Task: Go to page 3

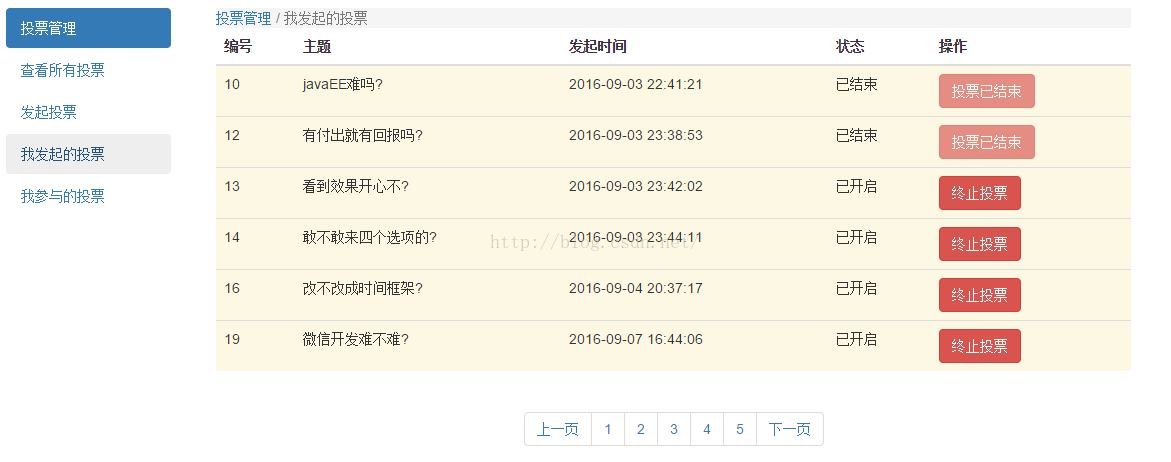Action: tap(674, 429)
